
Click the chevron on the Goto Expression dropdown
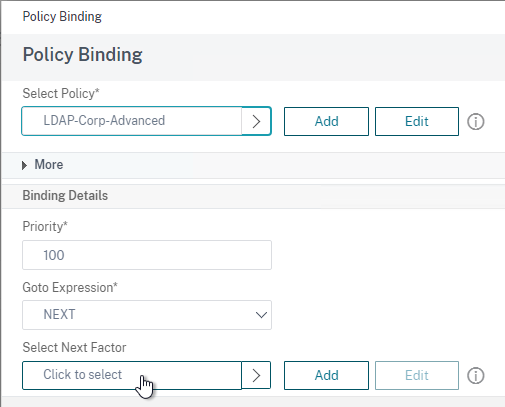(x=261, y=315)
